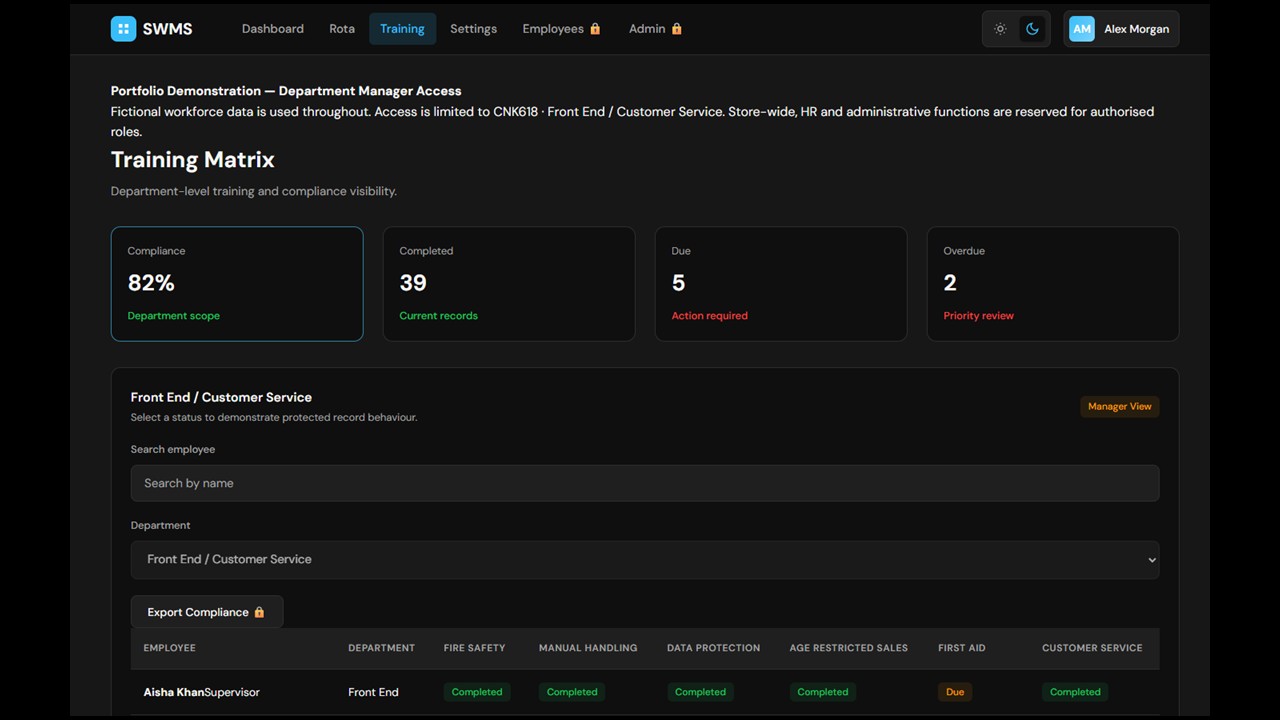Open the Rota section
Viewport: 1280px width, 720px height.
(342, 29)
